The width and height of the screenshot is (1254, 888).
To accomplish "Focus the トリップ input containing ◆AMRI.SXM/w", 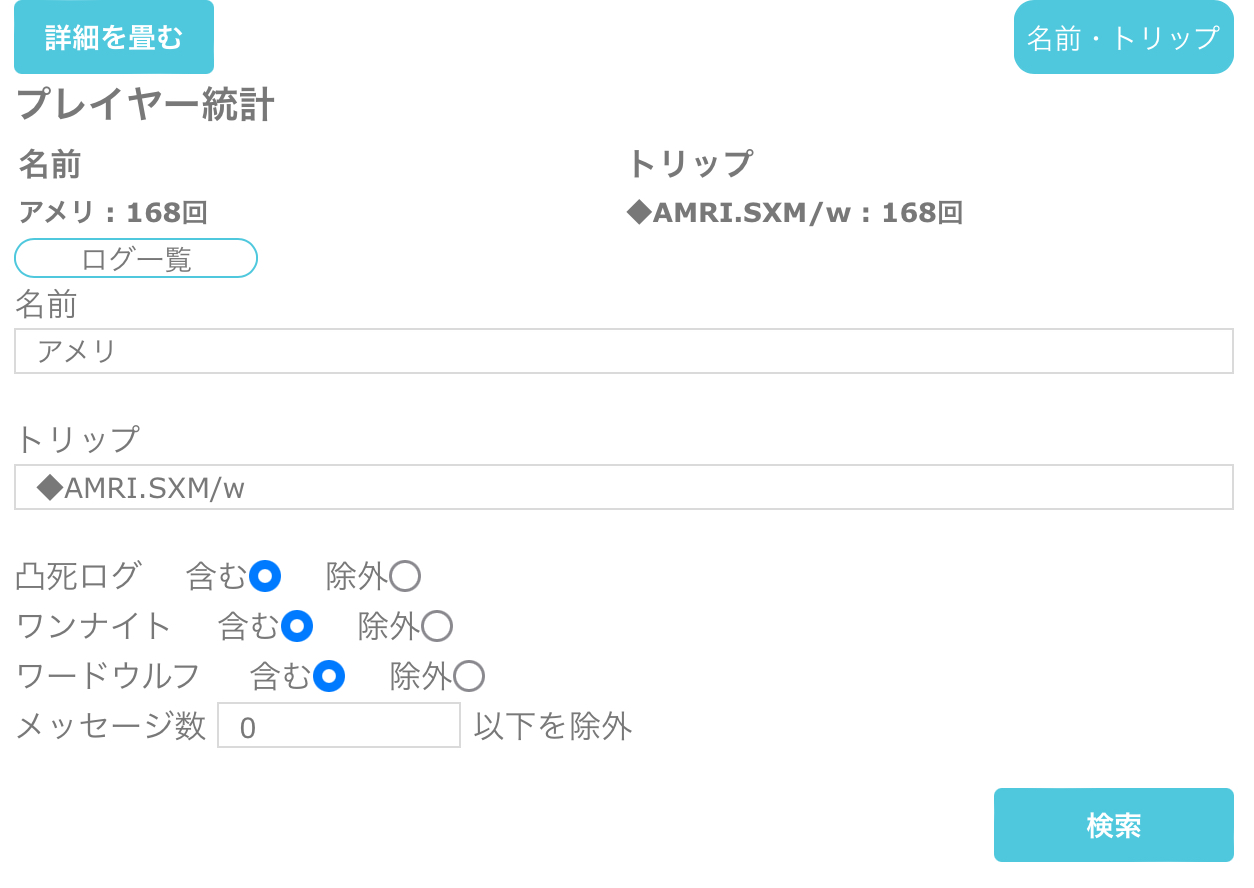I will pos(624,487).
